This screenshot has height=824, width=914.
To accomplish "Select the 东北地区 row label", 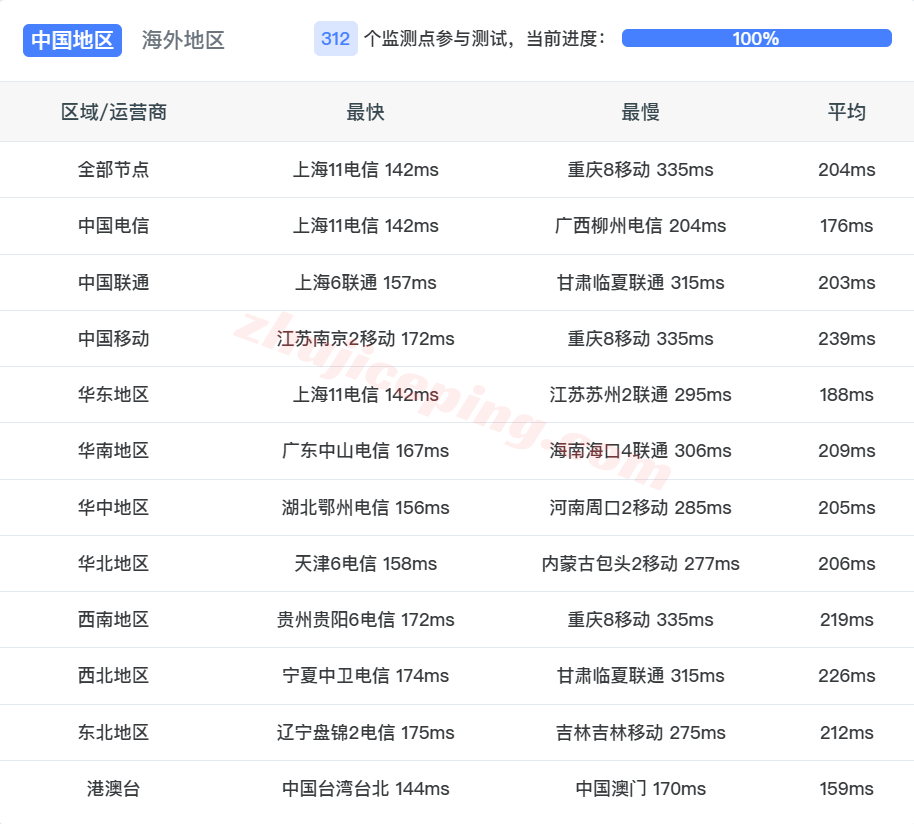I will (114, 733).
